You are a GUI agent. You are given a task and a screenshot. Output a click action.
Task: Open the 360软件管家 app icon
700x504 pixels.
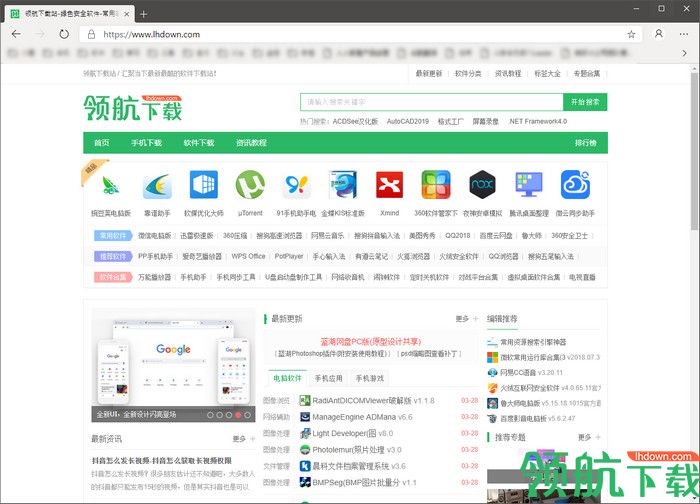click(436, 184)
